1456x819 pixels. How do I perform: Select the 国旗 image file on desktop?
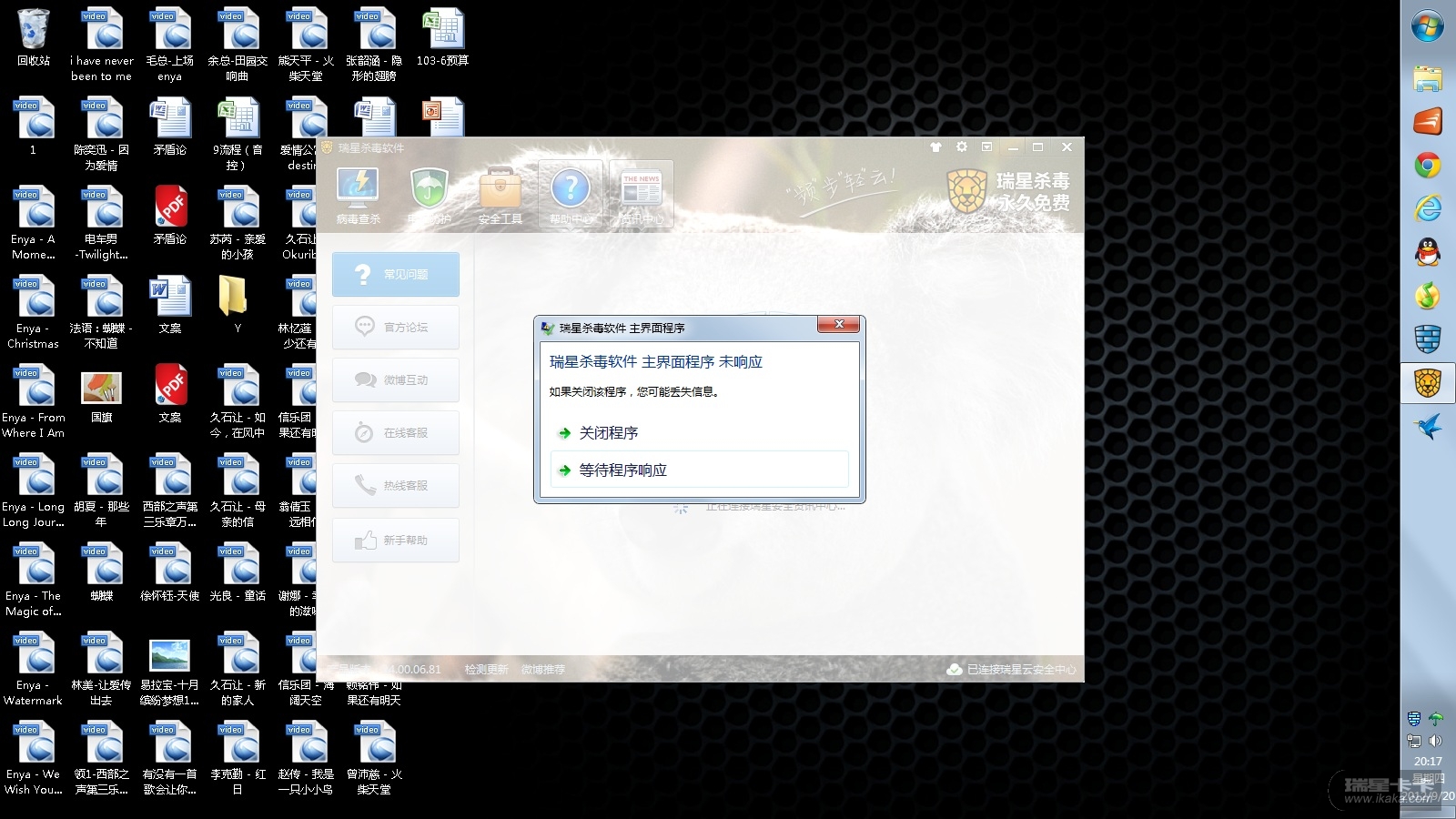[102, 396]
